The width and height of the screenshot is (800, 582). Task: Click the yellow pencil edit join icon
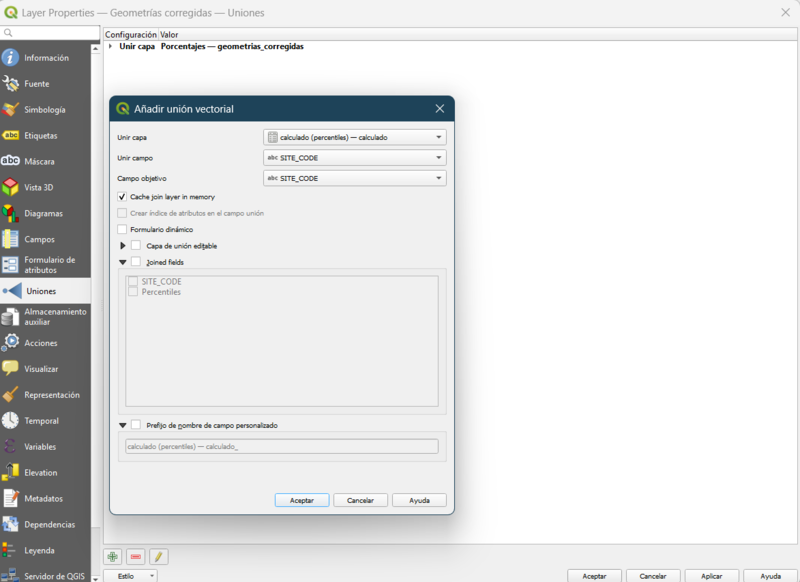pyautogui.click(x=158, y=556)
